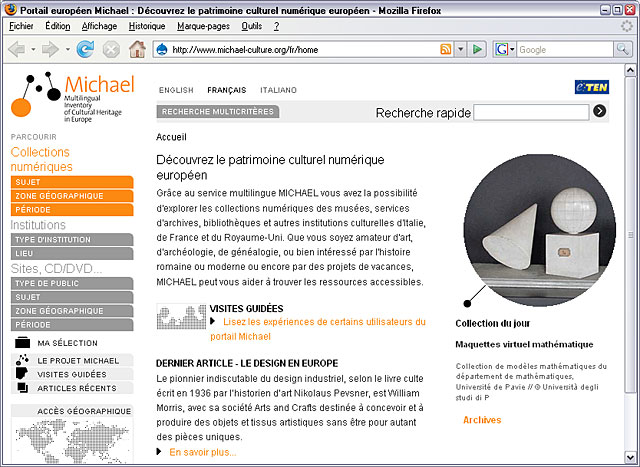Screen dimensions: 640x467
Task: Open the forward history dropdown arrow
Action: (67, 50)
